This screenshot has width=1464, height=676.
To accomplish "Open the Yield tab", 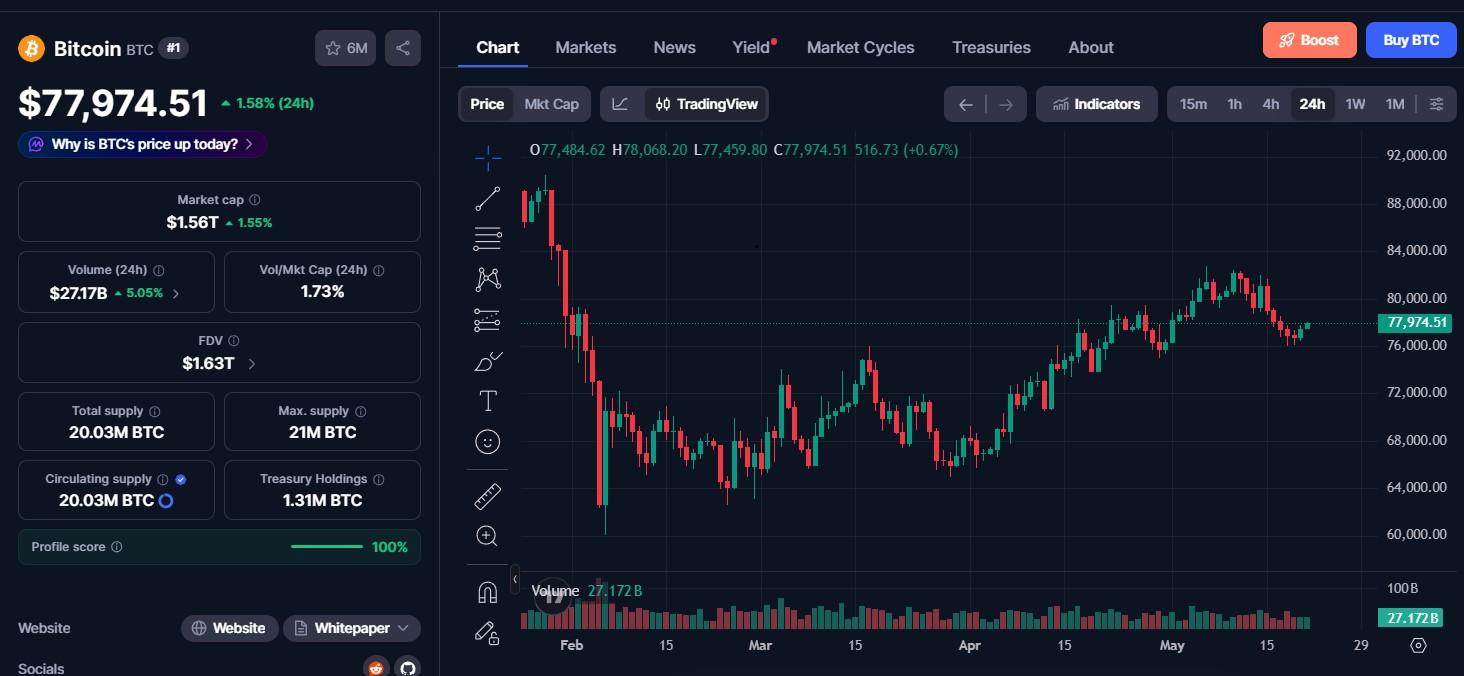I will 751,47.
